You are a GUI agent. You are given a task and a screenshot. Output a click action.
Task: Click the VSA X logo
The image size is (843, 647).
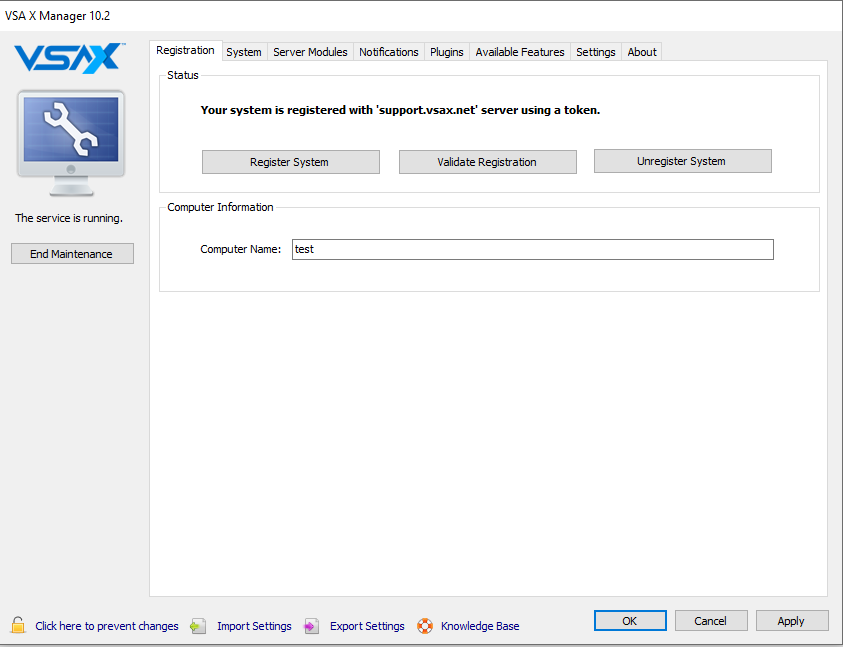[x=69, y=58]
